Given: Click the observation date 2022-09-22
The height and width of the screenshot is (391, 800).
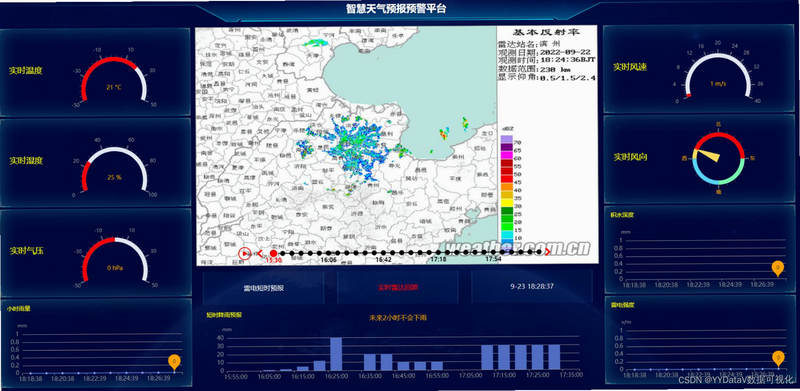Looking at the screenshot, I should [565, 52].
